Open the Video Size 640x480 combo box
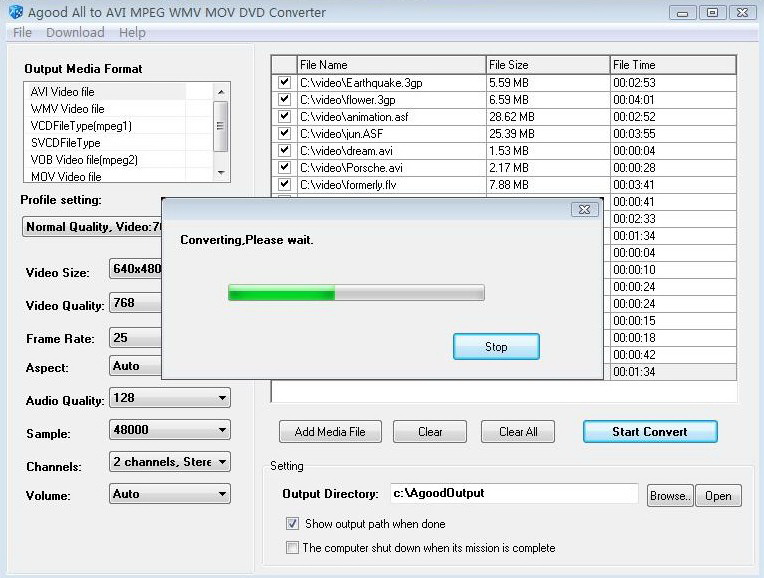Viewport: 764px width, 578px height. pyautogui.click(x=136, y=269)
